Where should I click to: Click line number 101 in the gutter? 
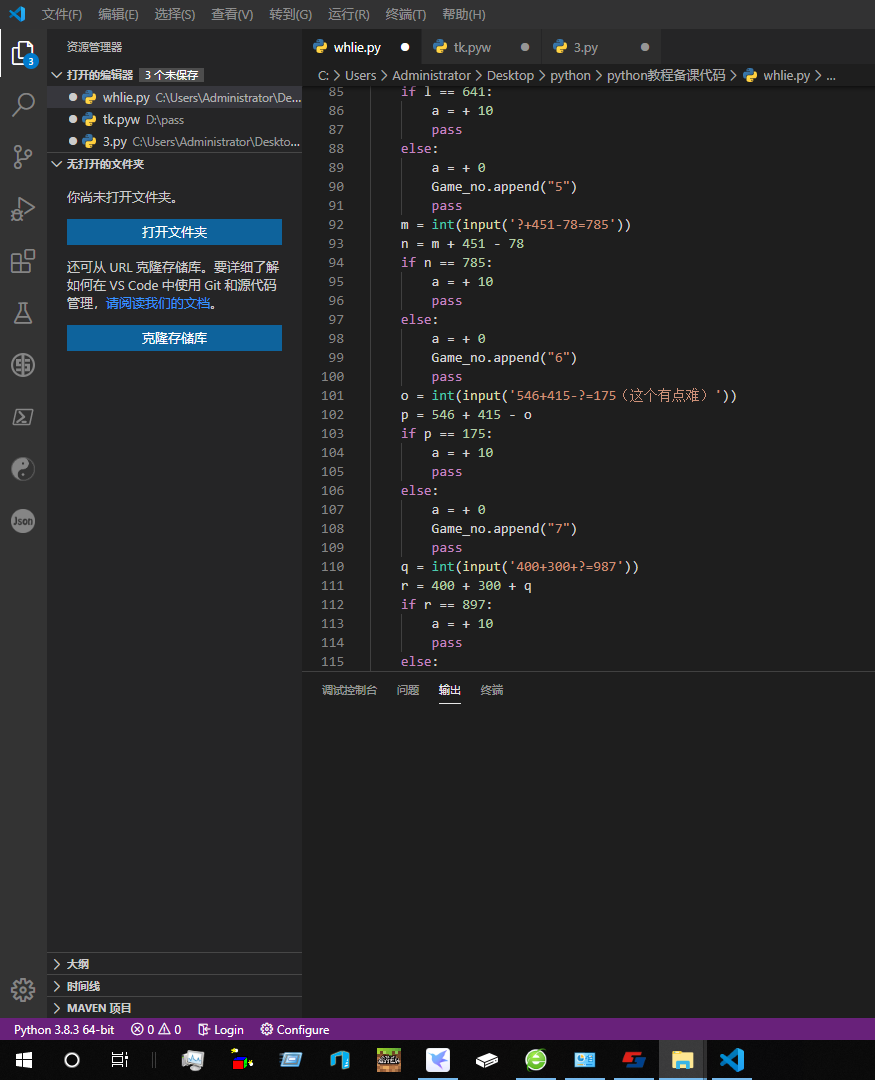click(x=333, y=395)
